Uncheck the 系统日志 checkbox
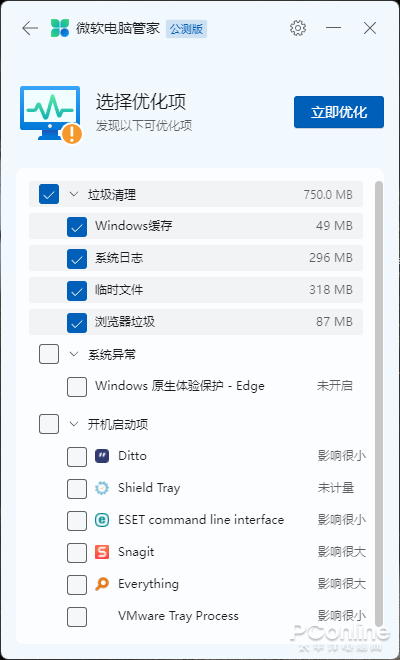The image size is (400, 660). tap(77, 259)
